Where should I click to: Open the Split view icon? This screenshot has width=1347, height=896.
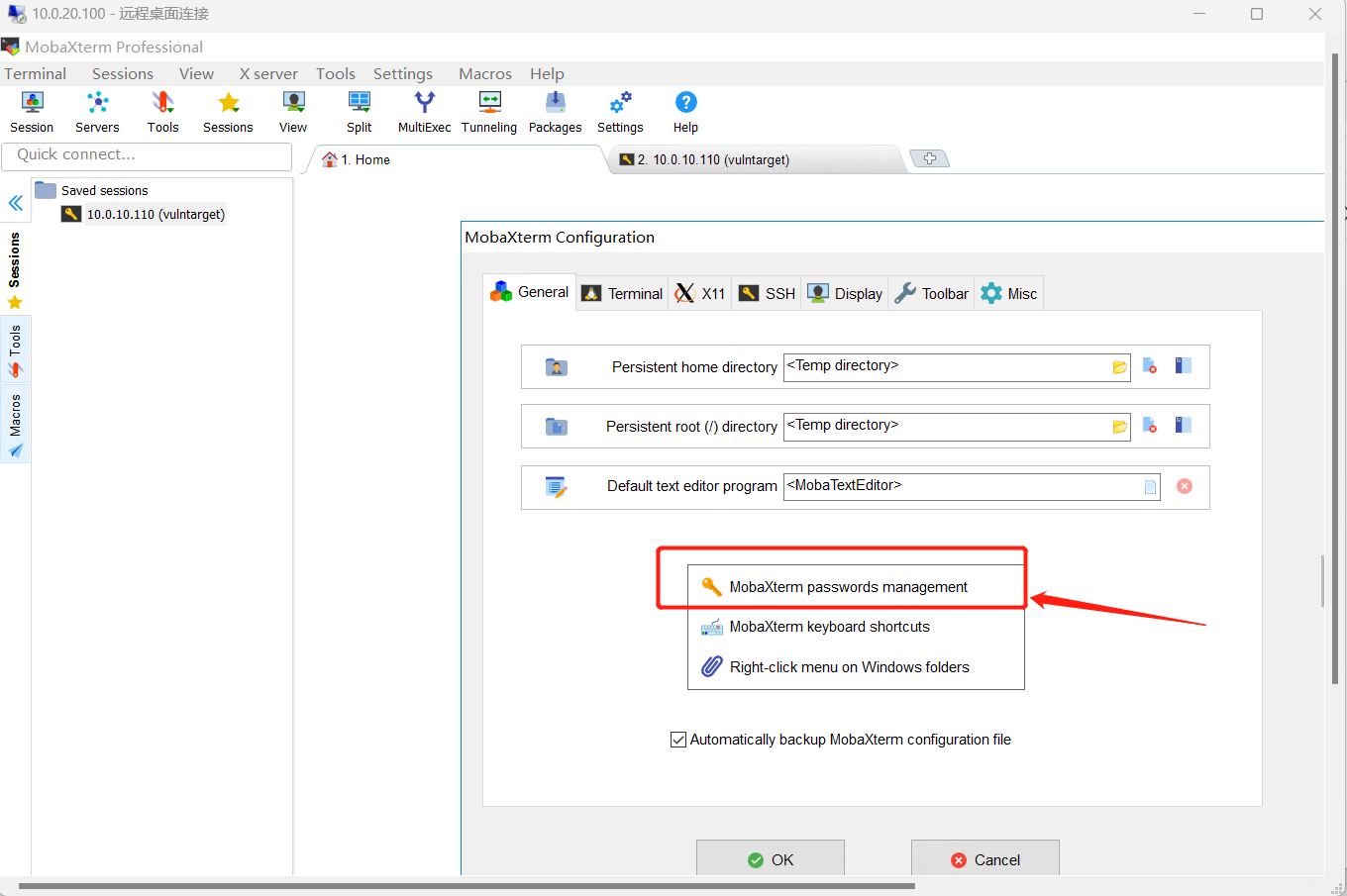(x=359, y=112)
